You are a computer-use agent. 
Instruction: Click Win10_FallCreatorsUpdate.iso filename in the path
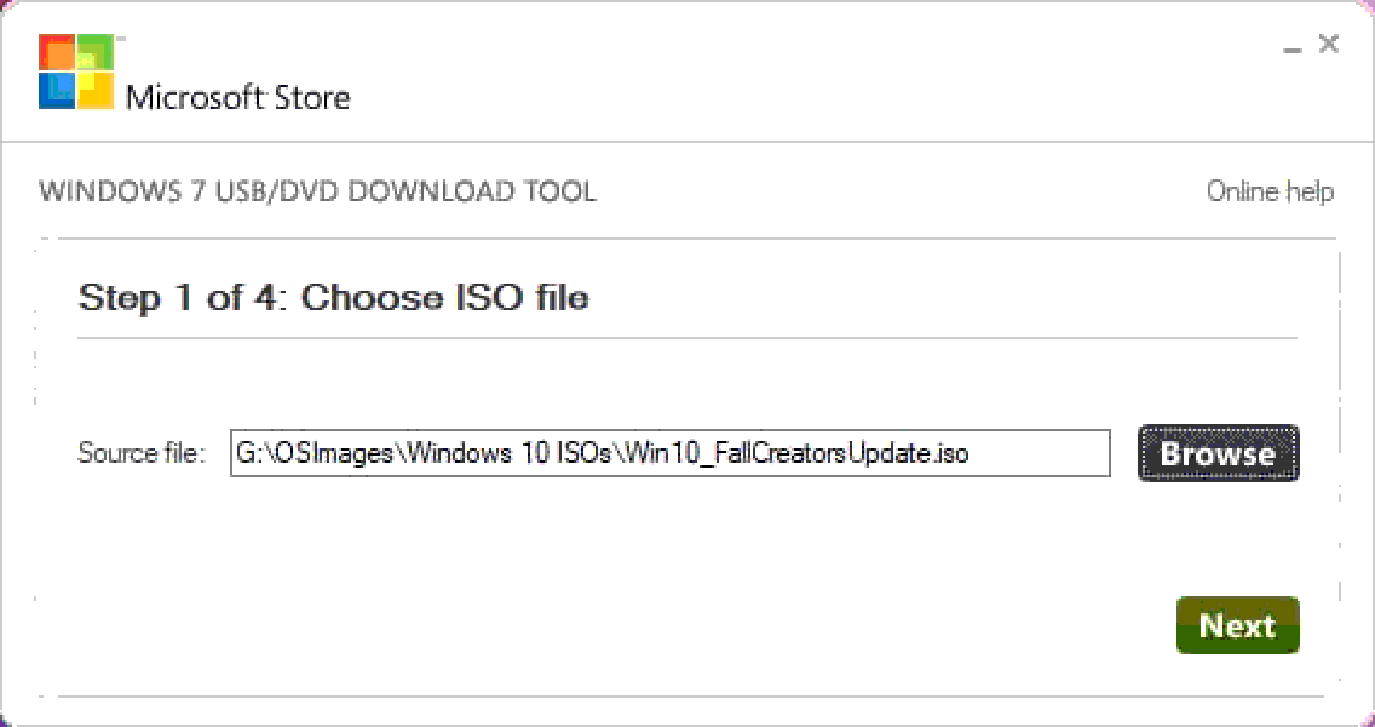point(795,453)
